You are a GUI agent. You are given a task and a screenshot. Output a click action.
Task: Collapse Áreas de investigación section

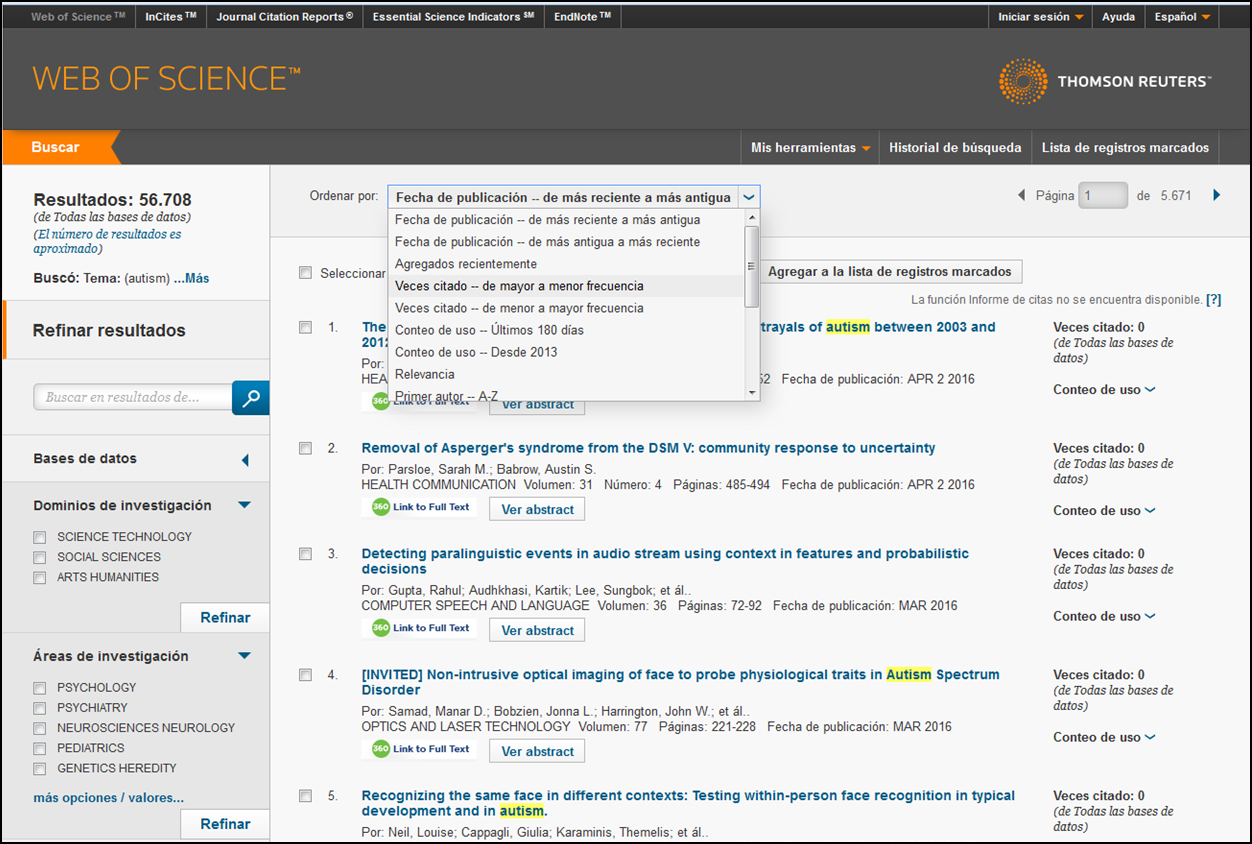coord(245,657)
